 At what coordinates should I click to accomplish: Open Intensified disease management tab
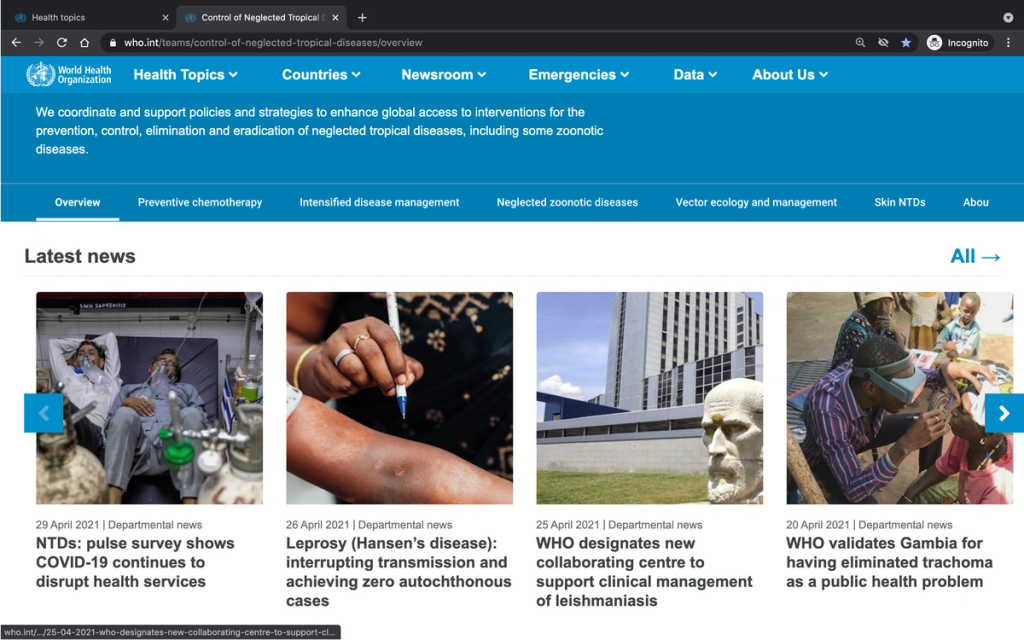pyautogui.click(x=379, y=202)
